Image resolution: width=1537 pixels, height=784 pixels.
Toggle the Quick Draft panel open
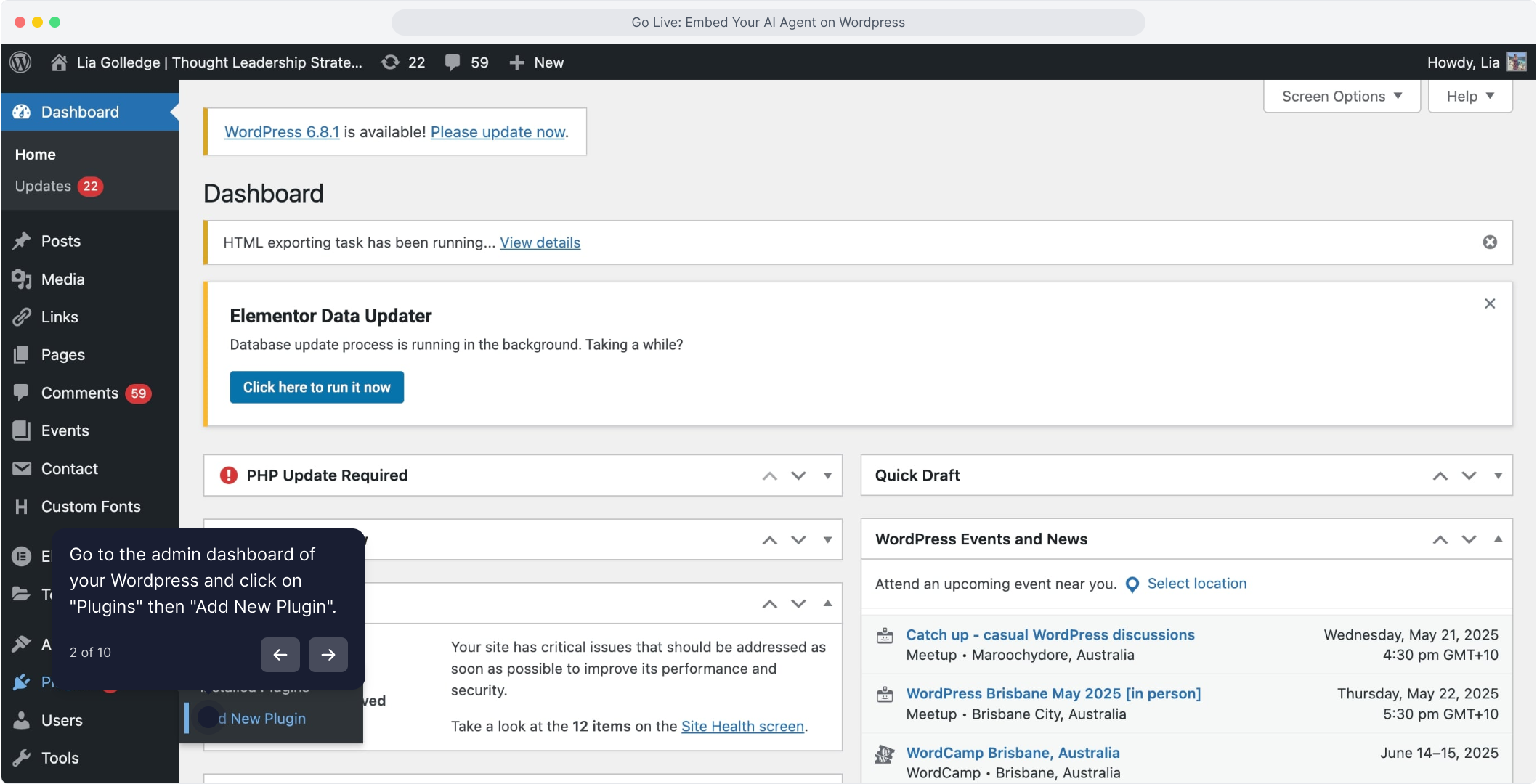pos(1498,476)
